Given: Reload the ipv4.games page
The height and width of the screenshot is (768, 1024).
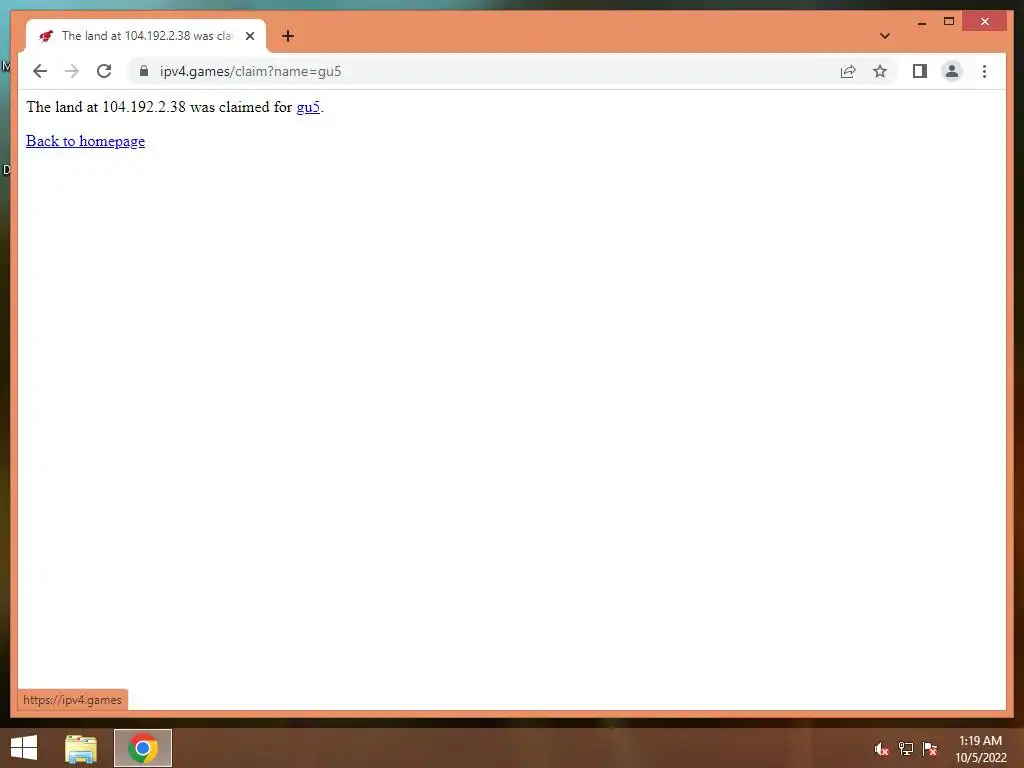Looking at the screenshot, I should pyautogui.click(x=104, y=71).
